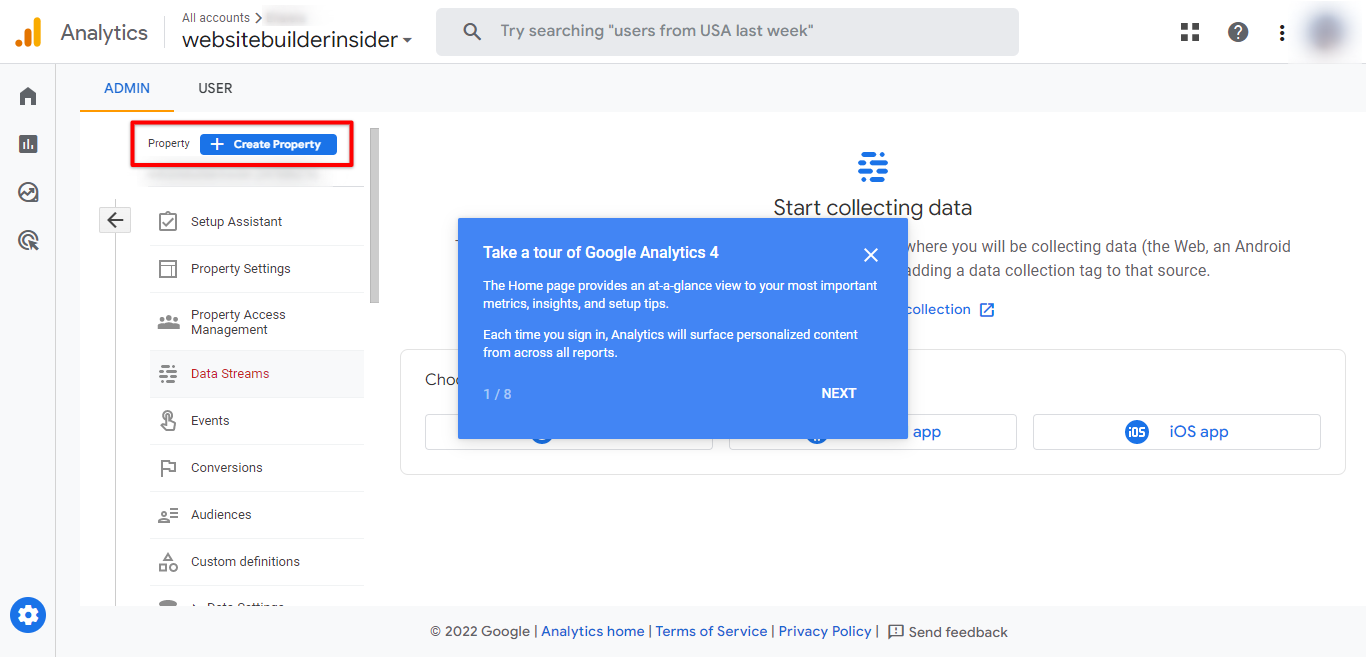The width and height of the screenshot is (1366, 657).
Task: Close the Google Analytics 4 tour popup
Action: pos(871,255)
